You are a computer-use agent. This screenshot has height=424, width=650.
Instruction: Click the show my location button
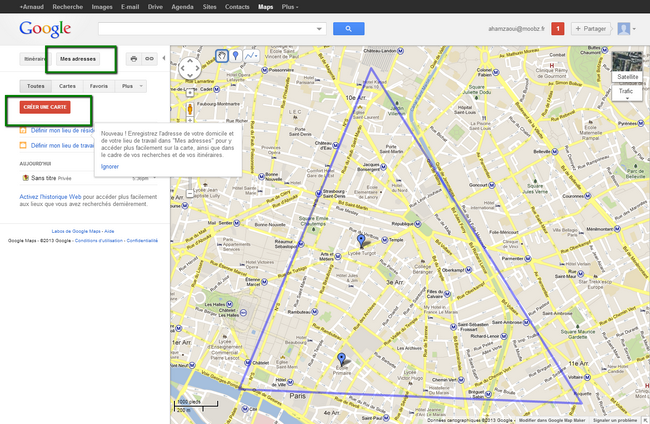[190, 92]
